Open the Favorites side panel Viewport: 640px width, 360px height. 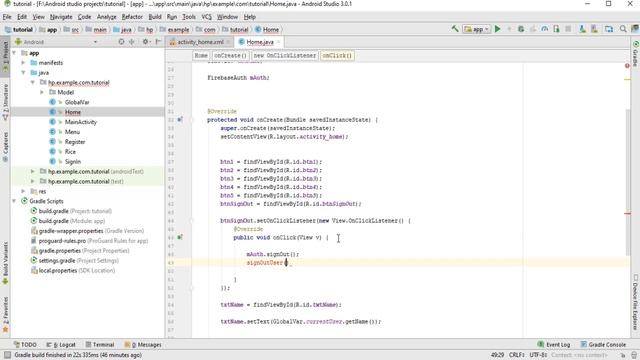(x=5, y=313)
